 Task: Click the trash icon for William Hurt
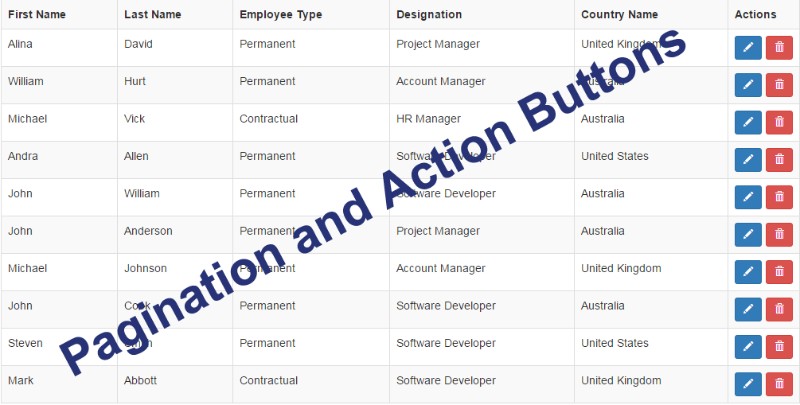tap(779, 85)
